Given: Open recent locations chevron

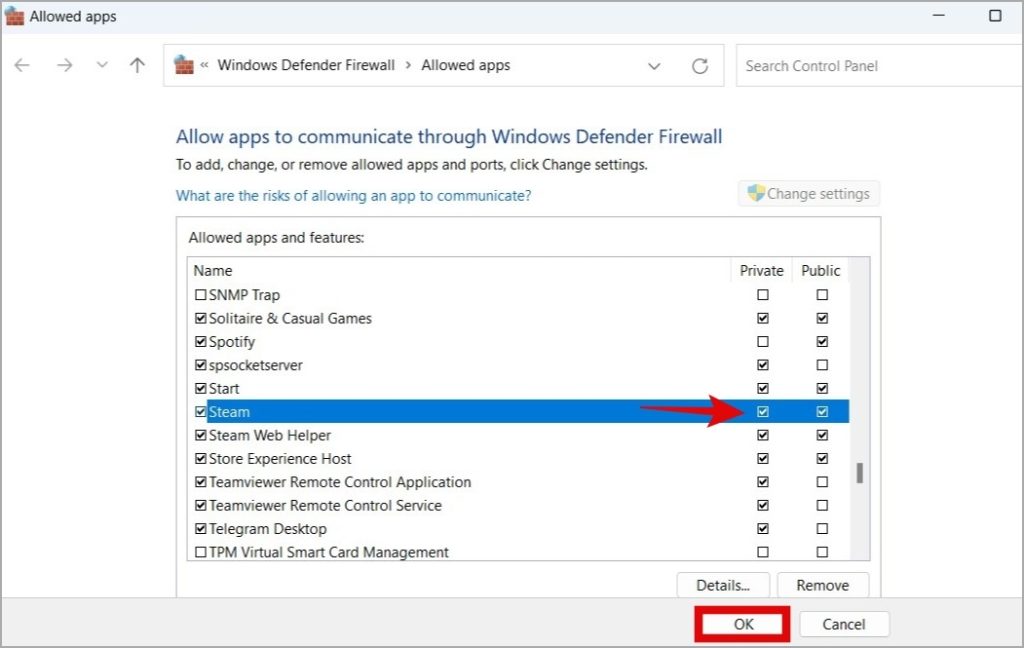Looking at the screenshot, I should 102,65.
